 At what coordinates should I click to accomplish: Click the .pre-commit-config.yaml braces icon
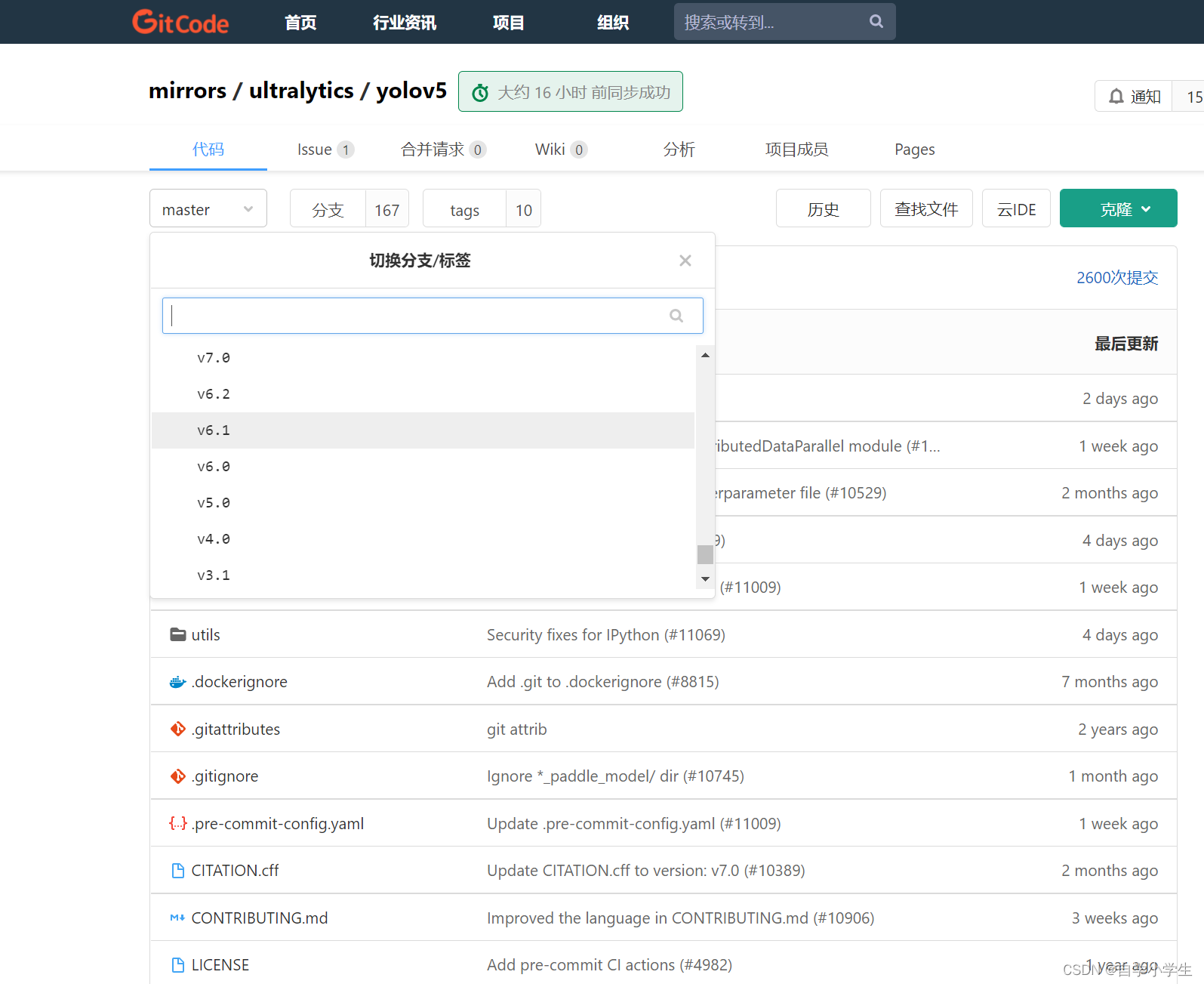click(178, 823)
